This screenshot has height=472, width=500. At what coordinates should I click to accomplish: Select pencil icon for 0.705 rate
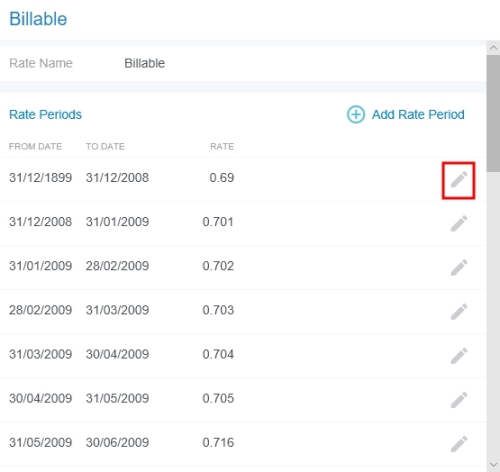pos(459,400)
